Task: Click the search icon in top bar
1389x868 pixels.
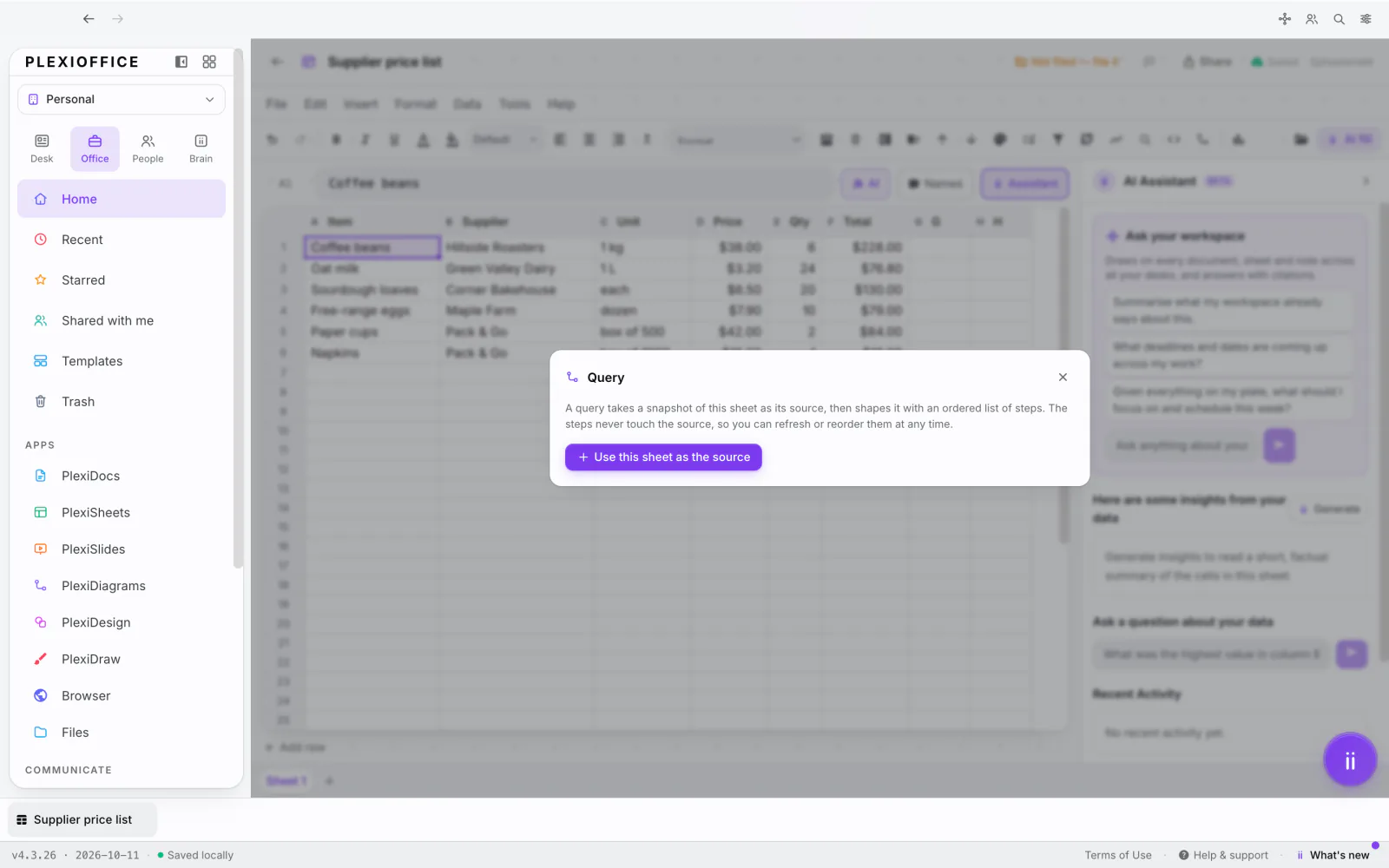Action: (x=1339, y=18)
